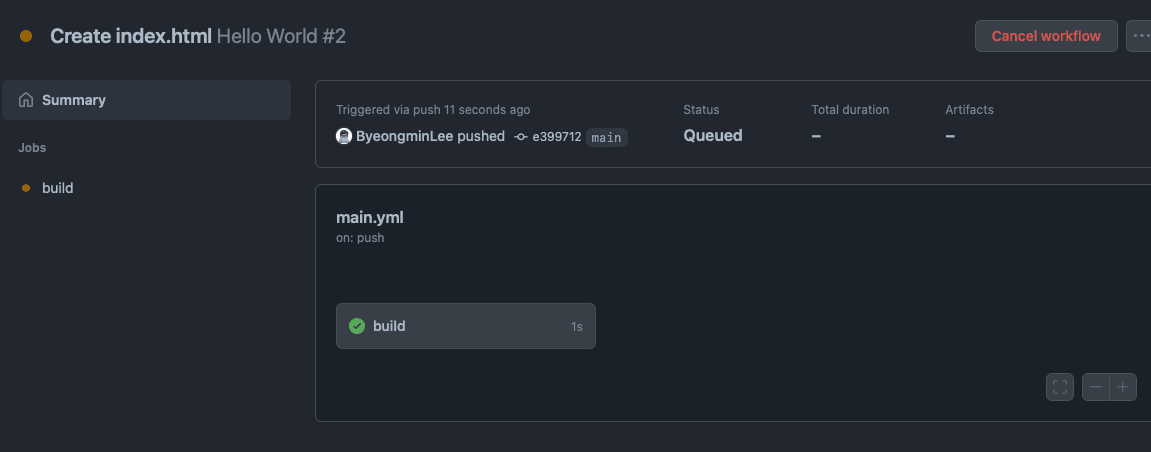This screenshot has height=452, width=1151.
Task: Select the Summary sidebar item
Action: coord(146,100)
